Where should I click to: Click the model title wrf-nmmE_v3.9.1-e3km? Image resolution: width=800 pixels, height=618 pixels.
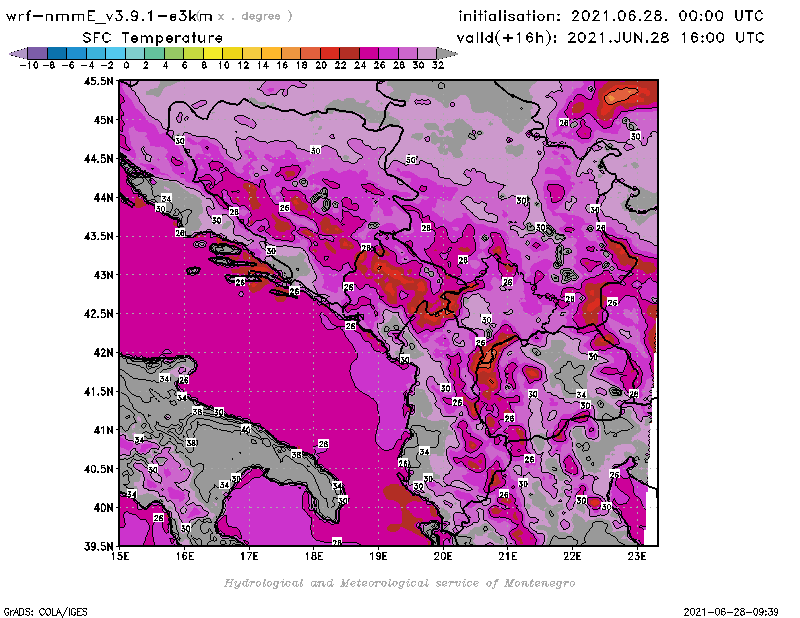pyautogui.click(x=109, y=16)
